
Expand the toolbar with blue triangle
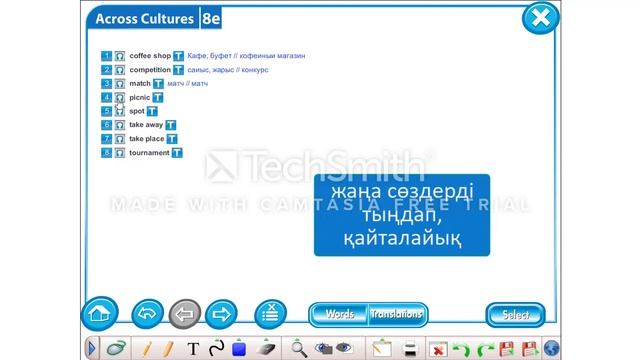tap(91, 349)
